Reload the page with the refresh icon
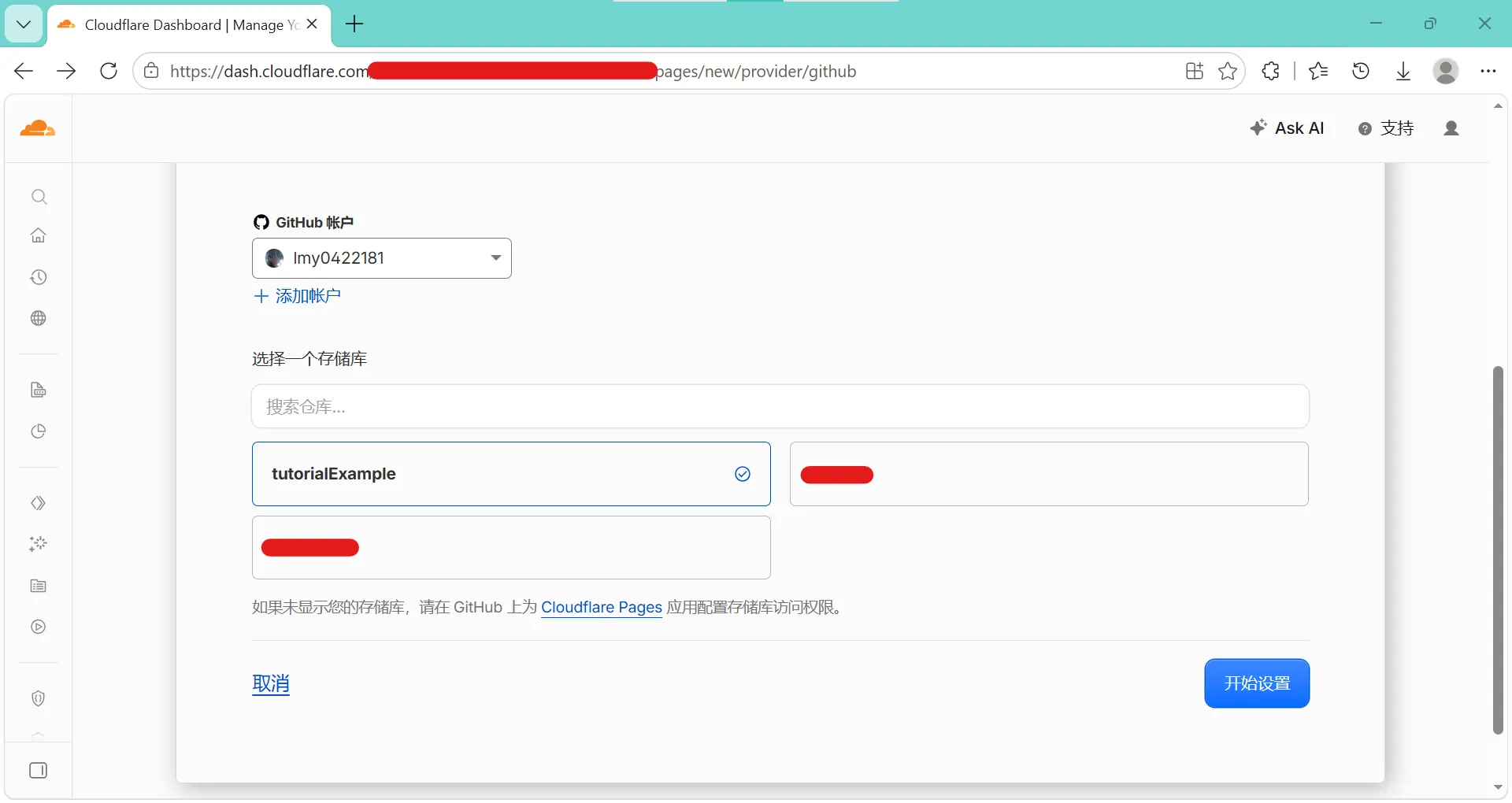The height and width of the screenshot is (803, 1512). (x=109, y=71)
